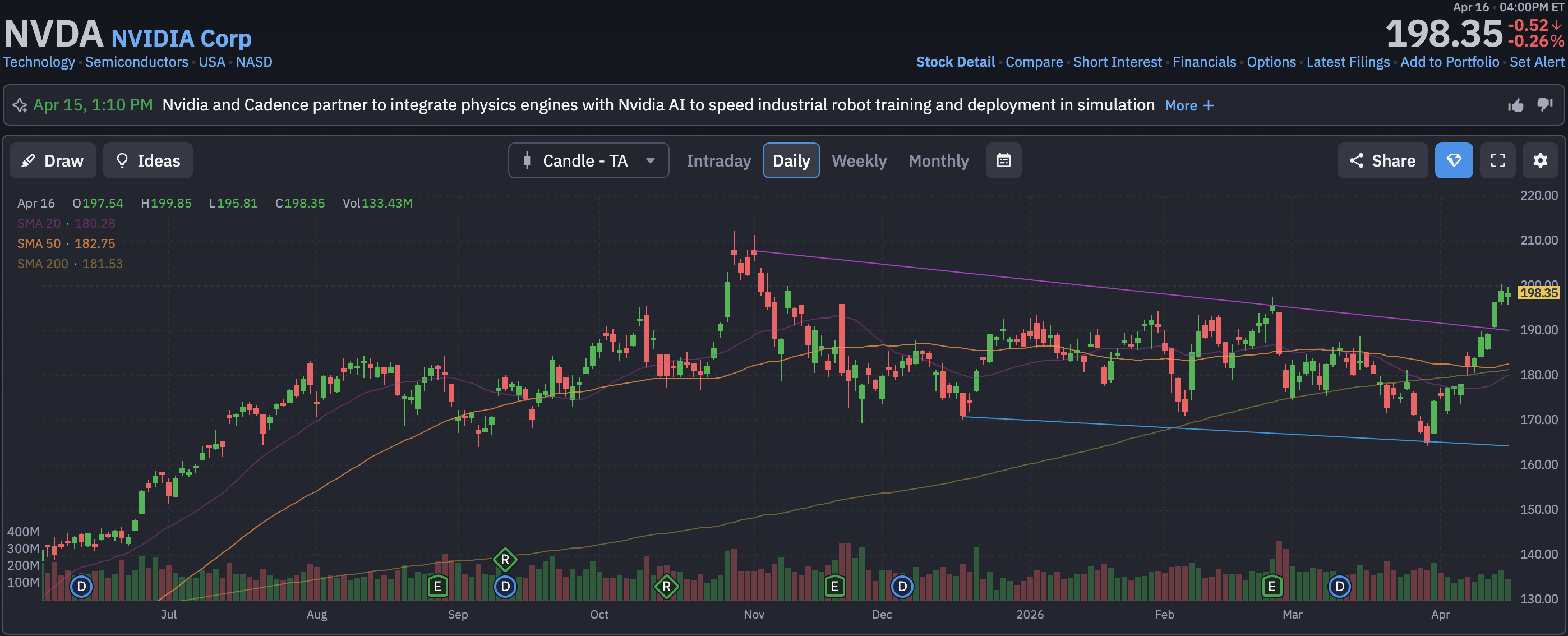Image resolution: width=1568 pixels, height=636 pixels.
Task: Expand news with More plus link
Action: [x=1189, y=105]
